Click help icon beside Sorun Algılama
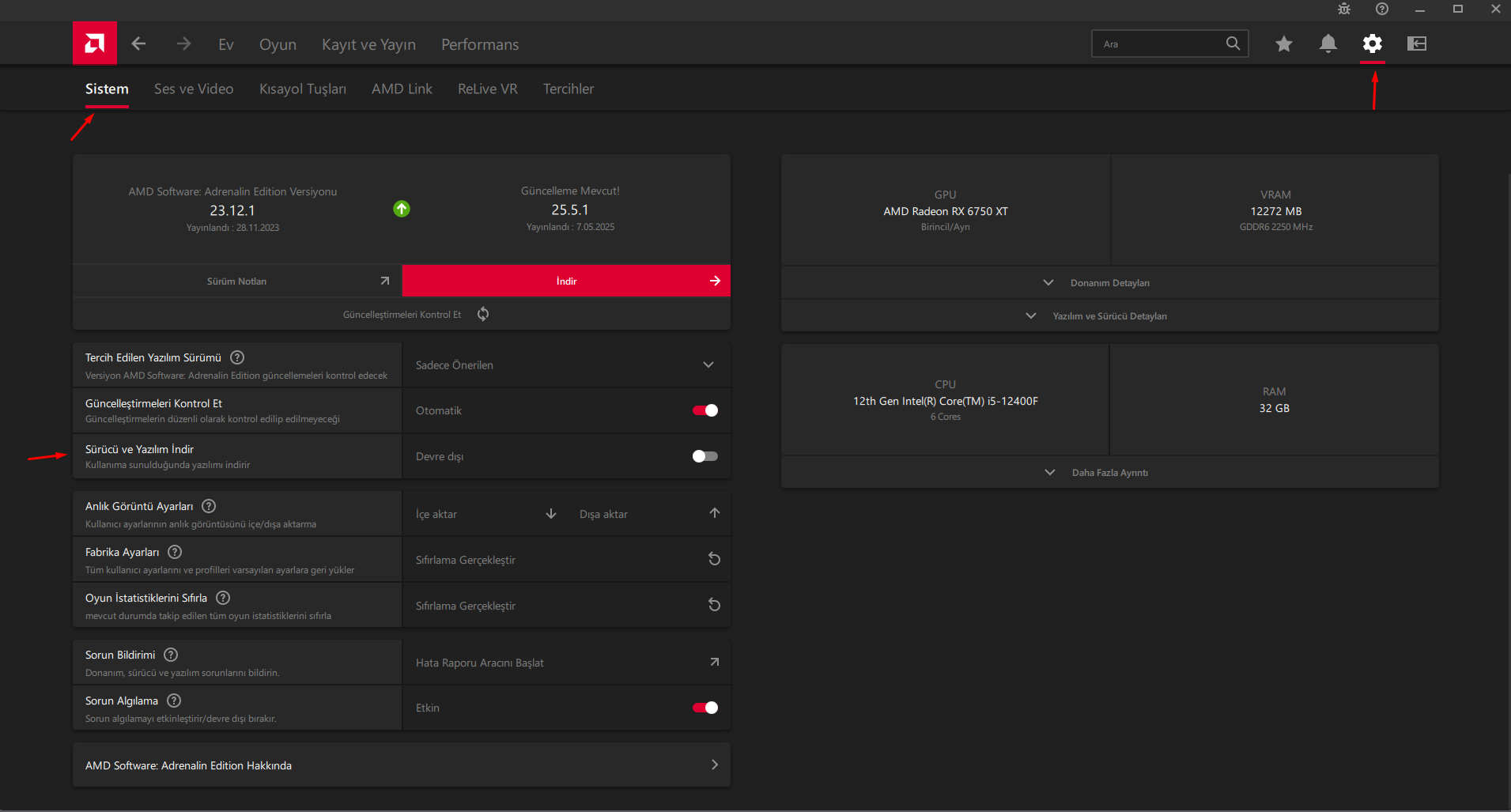This screenshot has height=812, width=1511. point(174,701)
